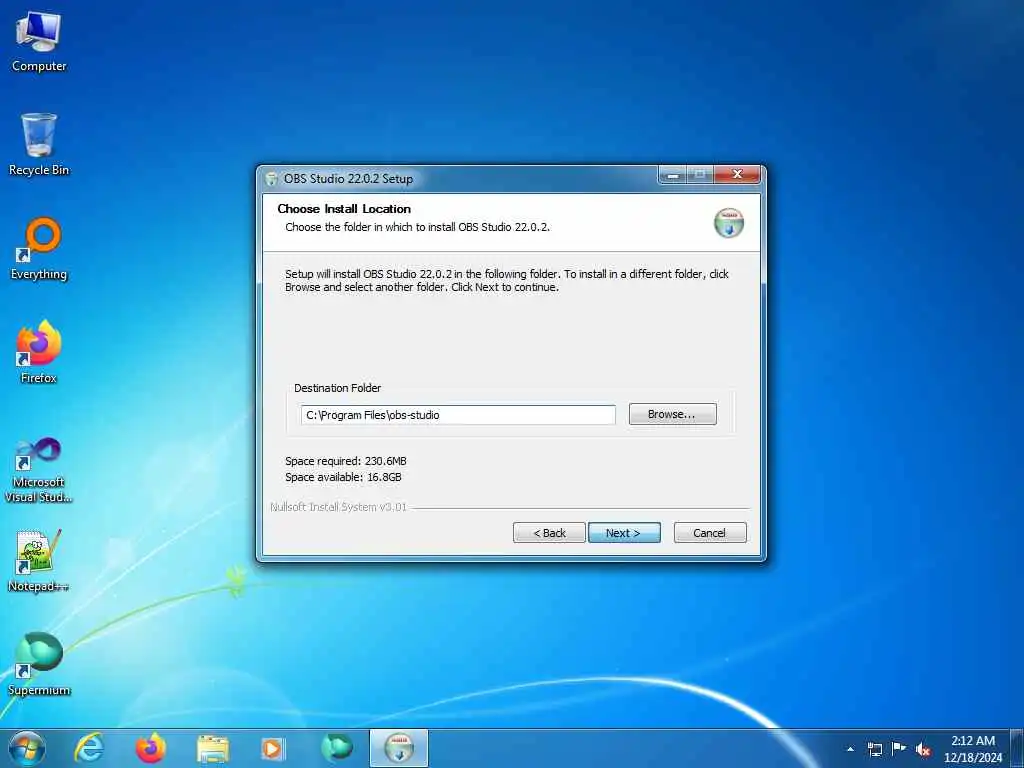Click the 'Choose Install Location' heading
Viewport: 1024px width, 768px height.
click(x=344, y=209)
